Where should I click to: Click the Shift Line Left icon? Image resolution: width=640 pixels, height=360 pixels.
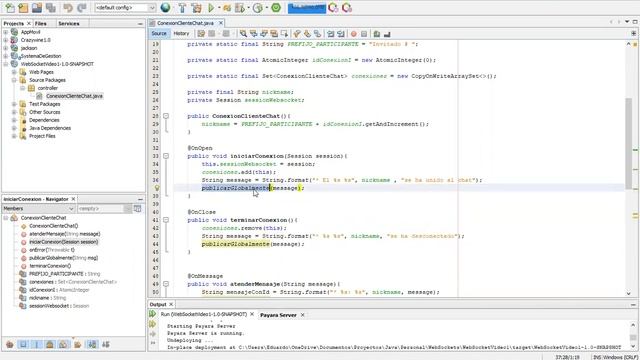pos(331,34)
